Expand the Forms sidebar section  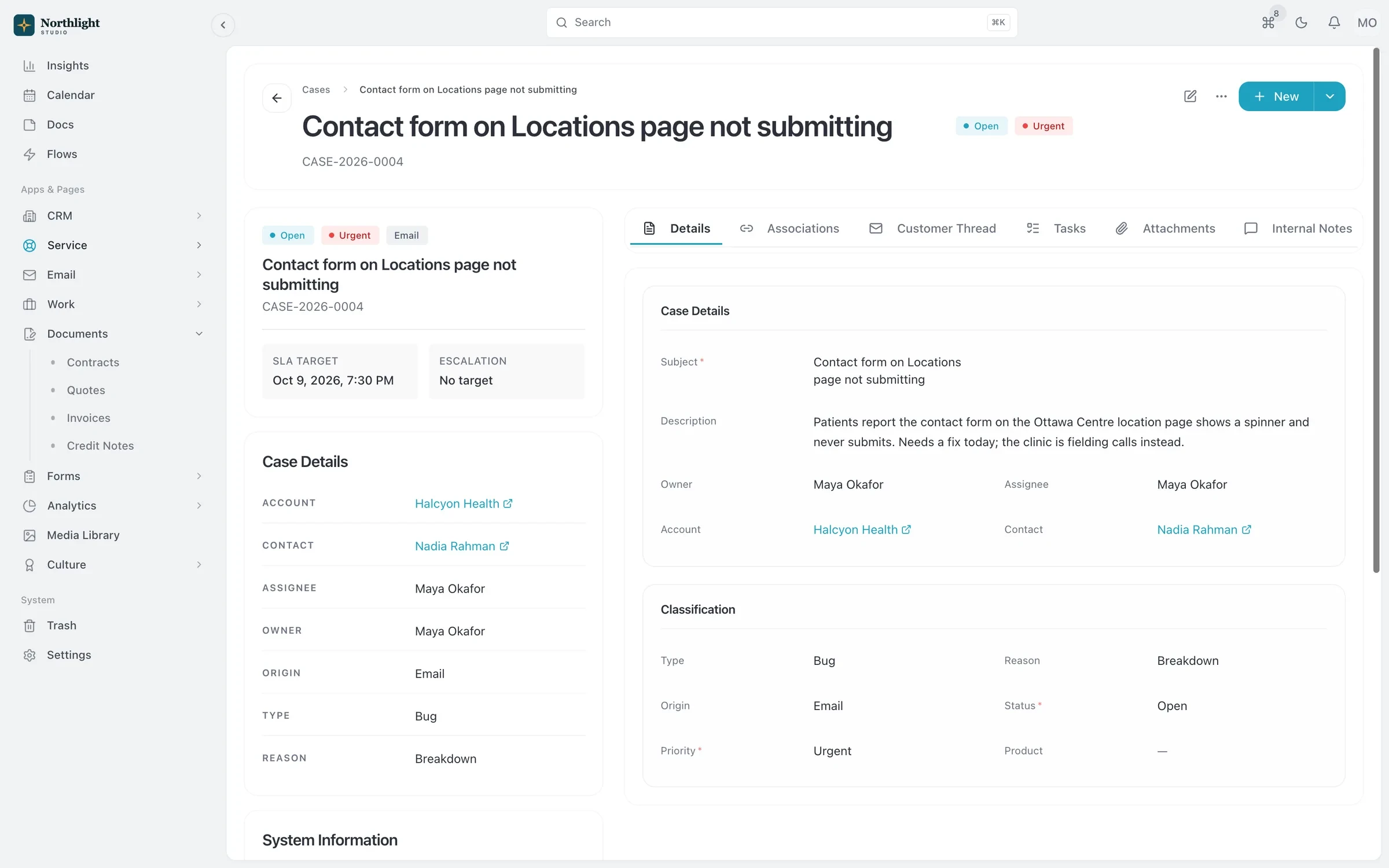(113, 476)
